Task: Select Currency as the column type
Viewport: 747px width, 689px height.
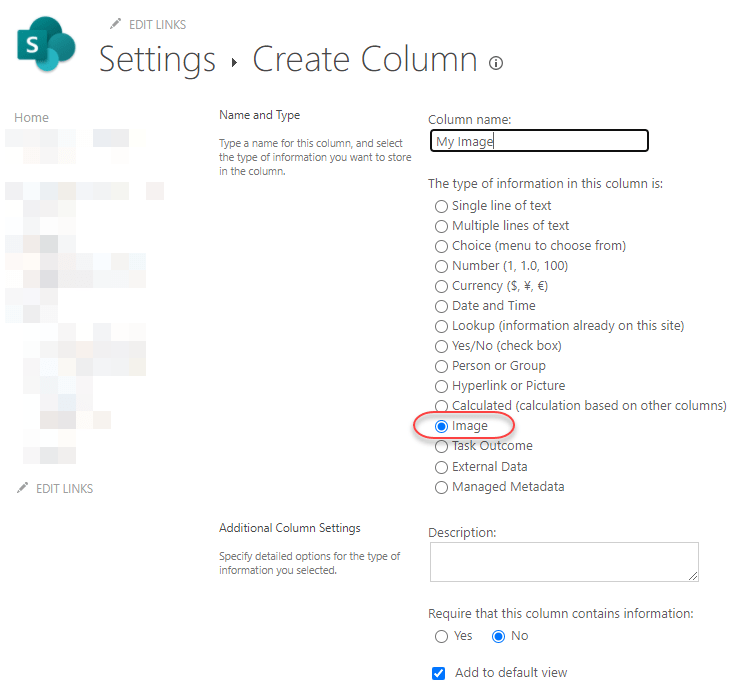Action: coord(441,286)
